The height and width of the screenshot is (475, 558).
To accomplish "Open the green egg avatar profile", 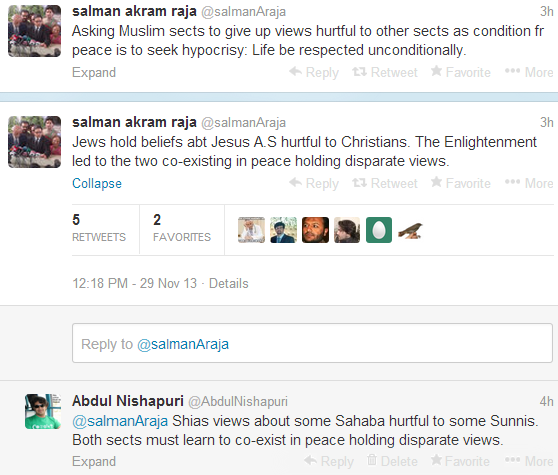I will [x=379, y=230].
